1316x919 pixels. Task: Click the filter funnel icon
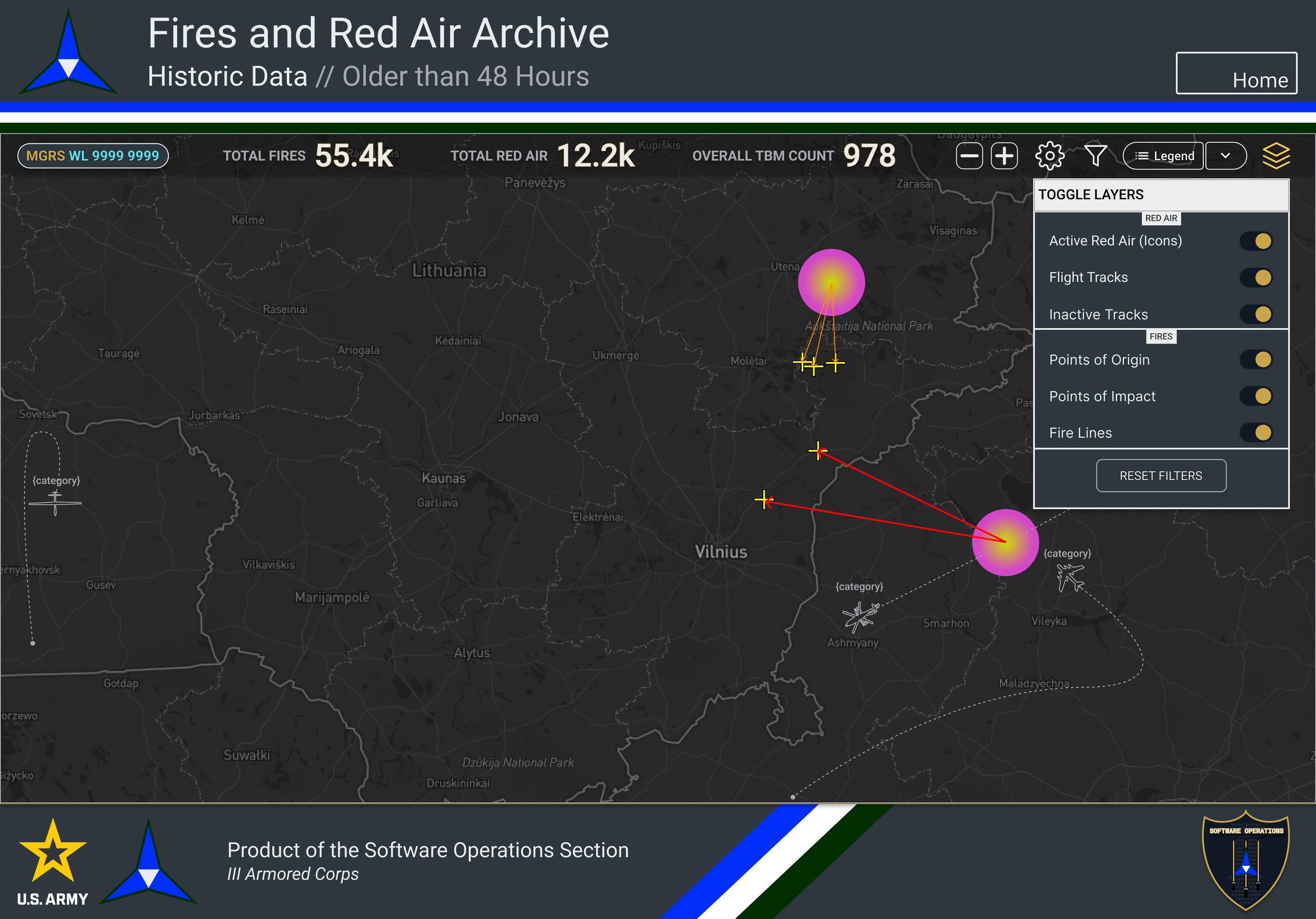pos(1095,156)
